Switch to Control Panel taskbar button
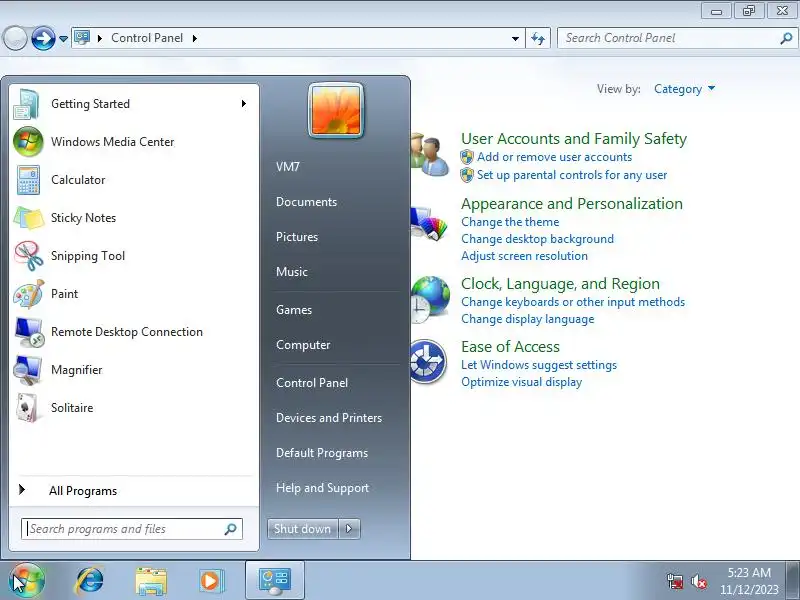Viewport: 800px width, 600px height. 275,581
